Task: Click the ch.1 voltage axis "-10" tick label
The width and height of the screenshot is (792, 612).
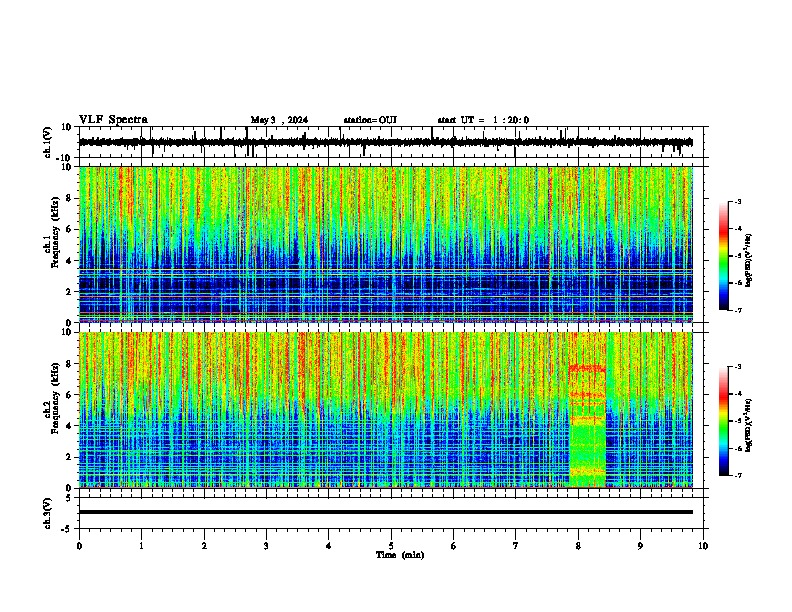Action: (64, 158)
